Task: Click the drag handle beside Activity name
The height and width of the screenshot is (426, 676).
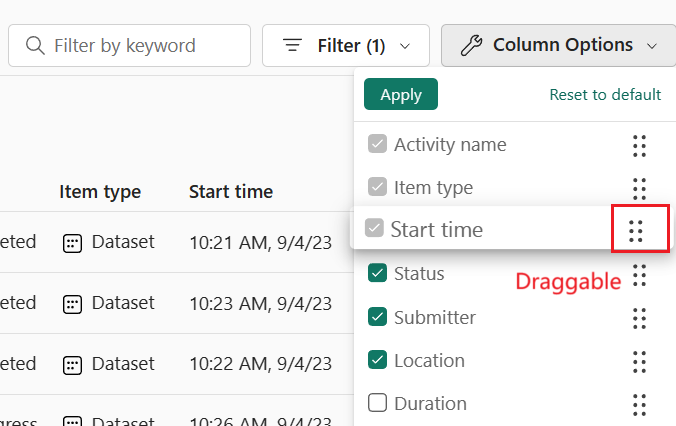Action: tap(639, 145)
